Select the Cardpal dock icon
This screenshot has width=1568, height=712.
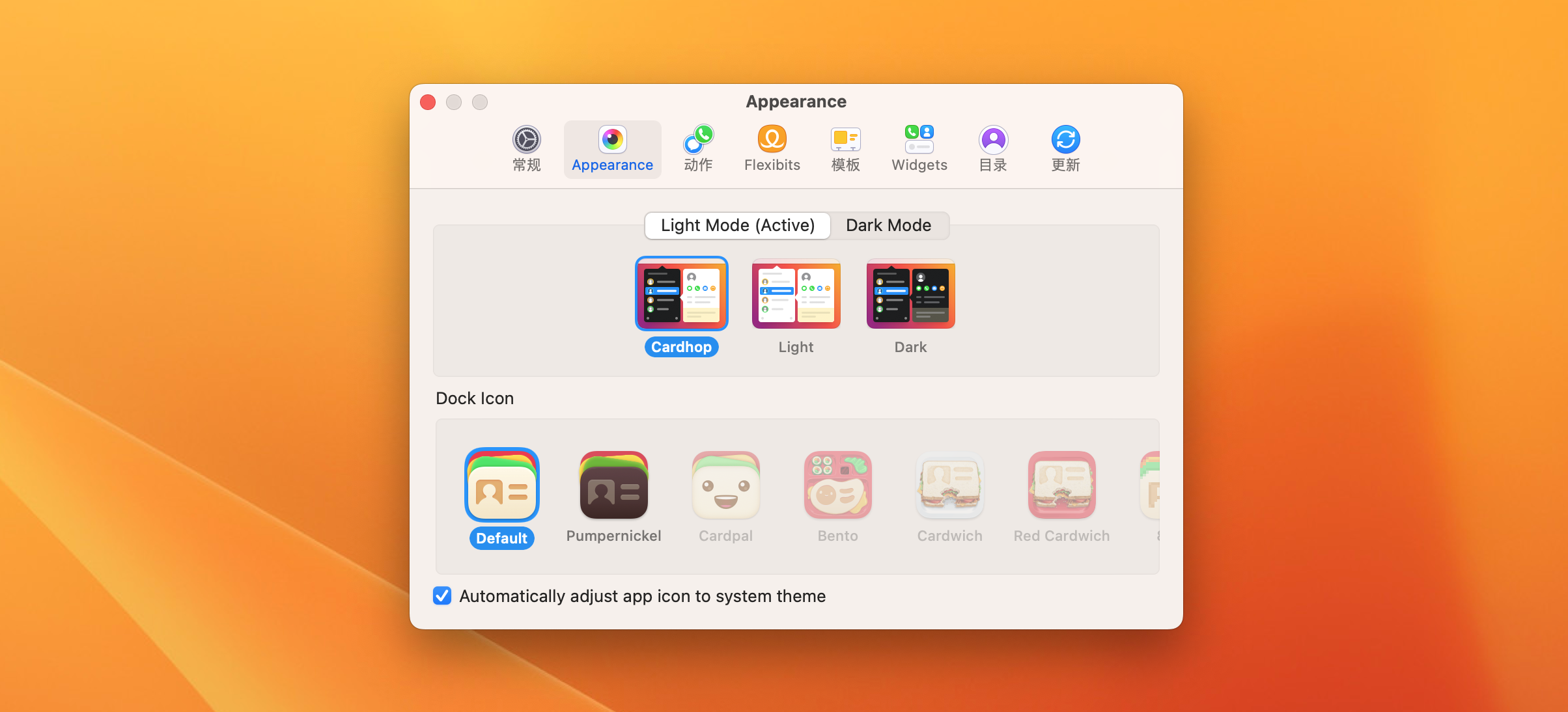tap(725, 485)
